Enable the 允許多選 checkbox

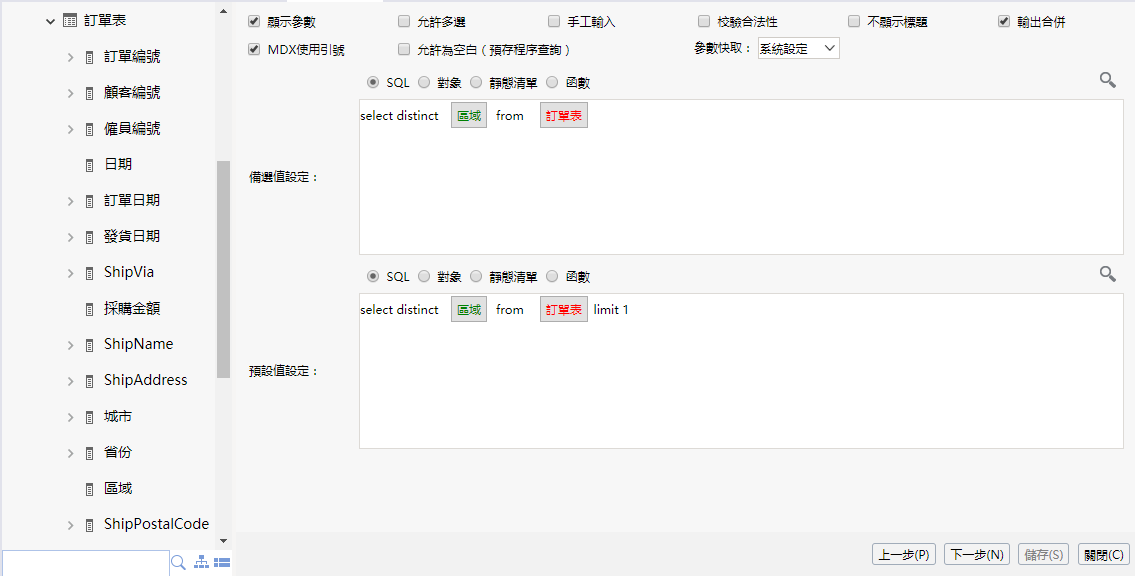coord(404,21)
